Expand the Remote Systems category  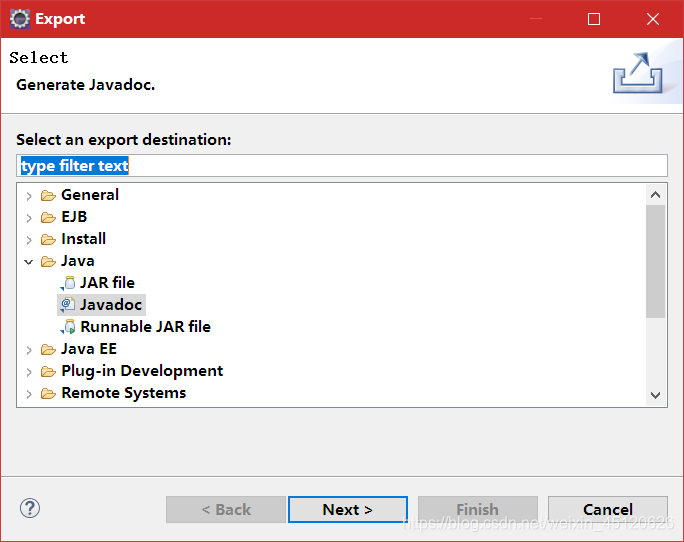[x=29, y=394]
